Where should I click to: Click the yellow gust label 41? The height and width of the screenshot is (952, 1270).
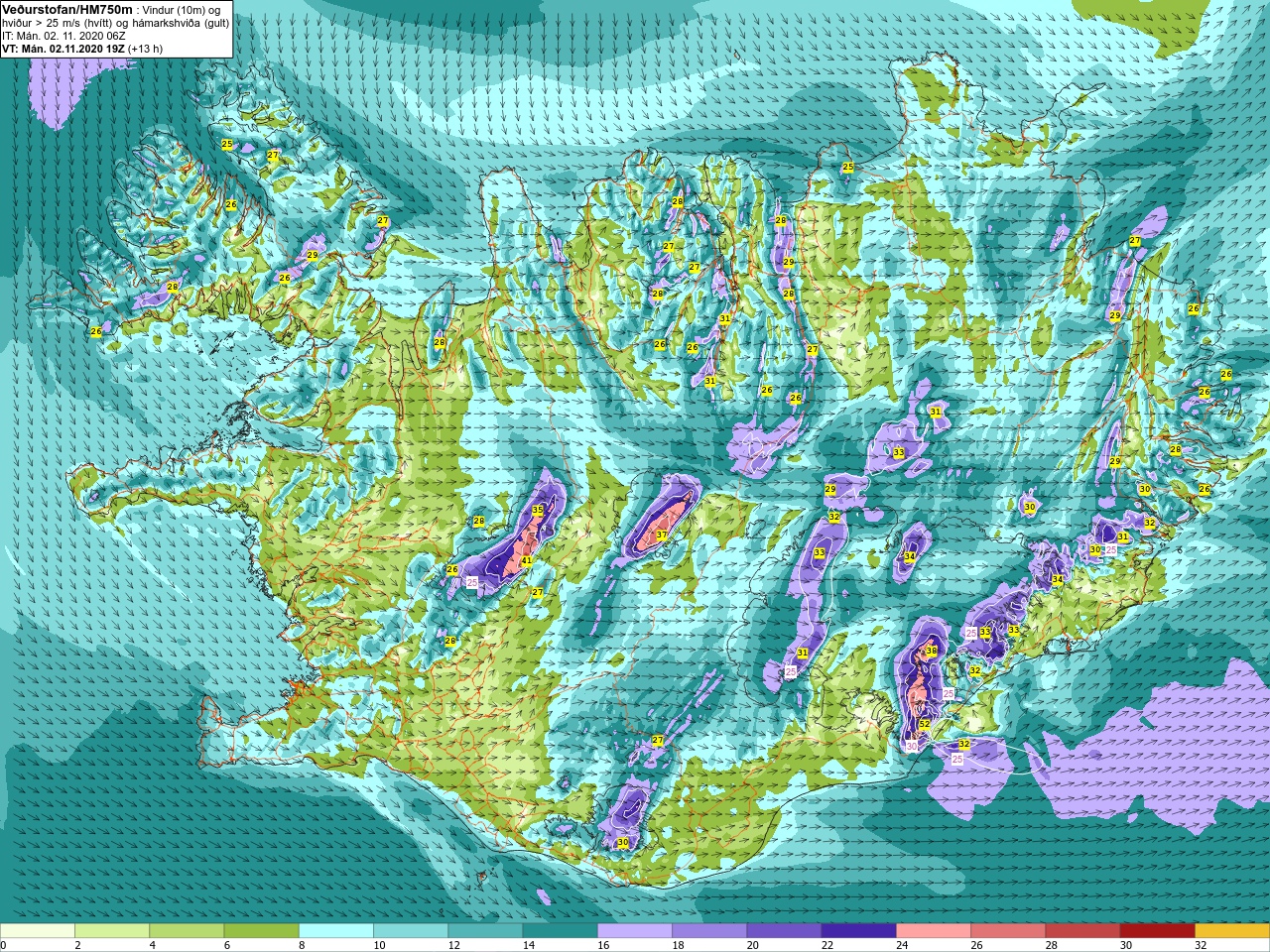[527, 561]
